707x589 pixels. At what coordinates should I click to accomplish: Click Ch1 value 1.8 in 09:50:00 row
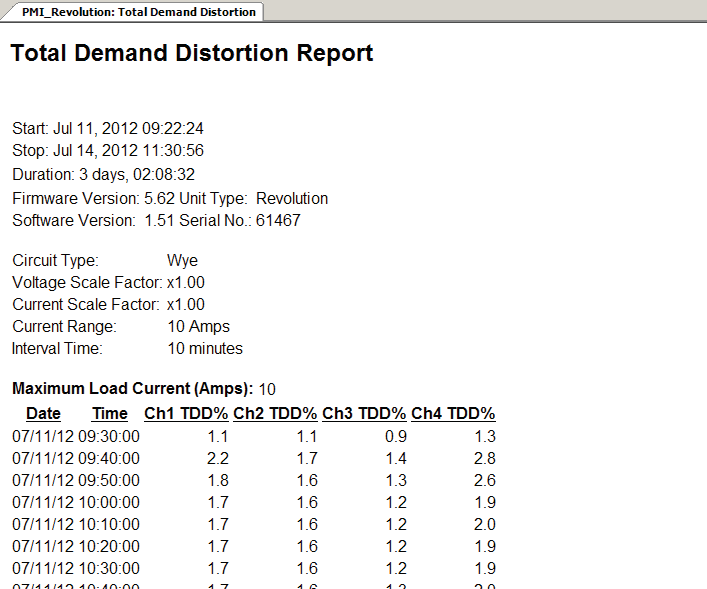[x=218, y=481]
